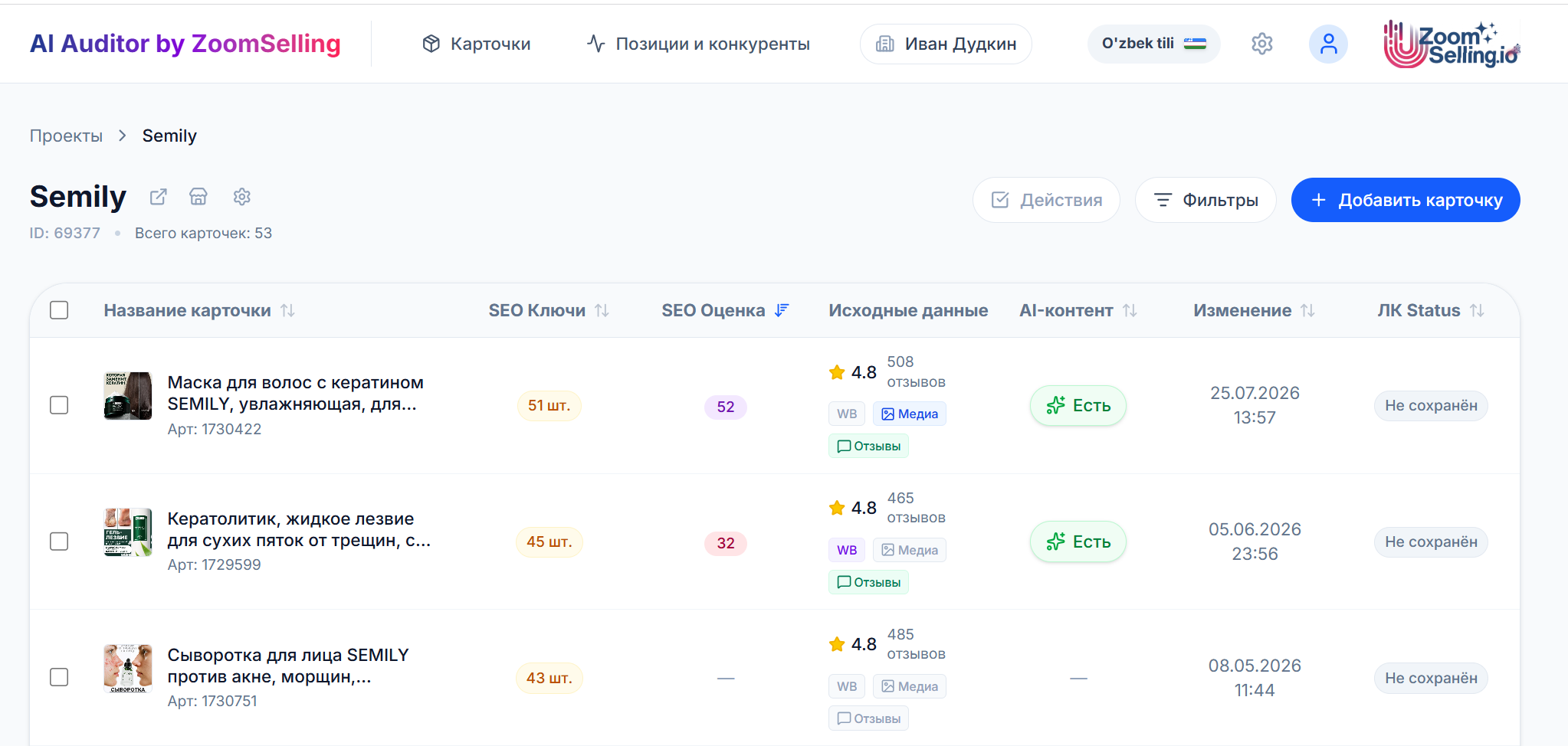This screenshot has height=746, width=1568.
Task: Select the Кератолитик card checkbox
Action: (x=59, y=542)
